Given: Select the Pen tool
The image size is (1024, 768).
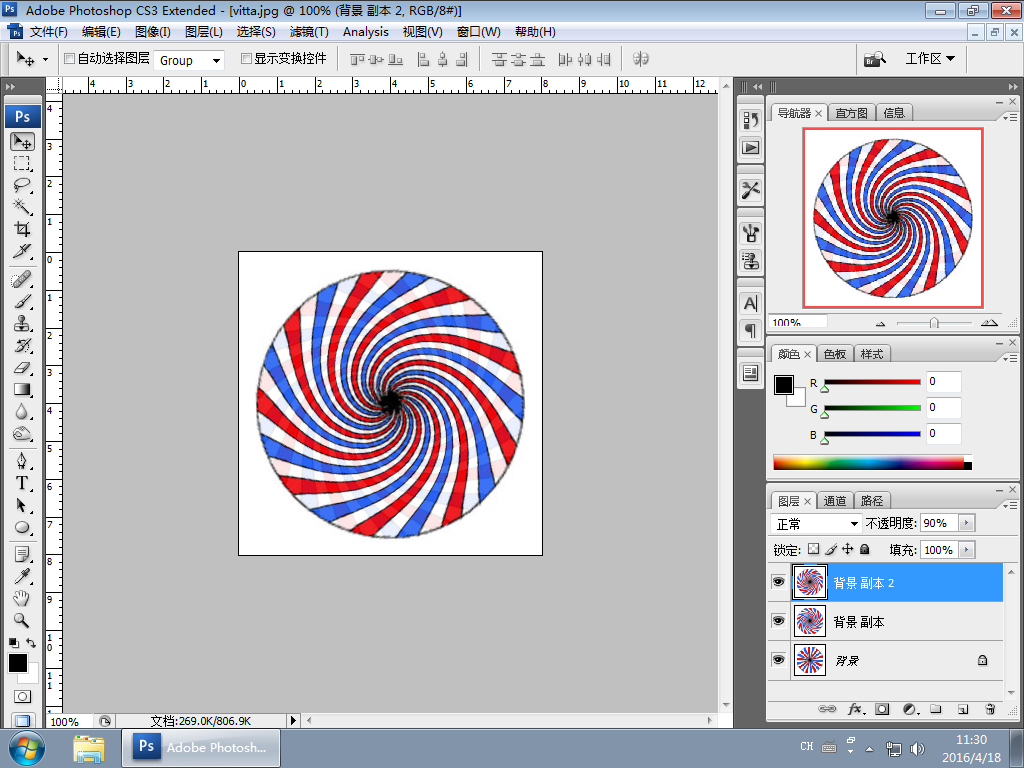Looking at the screenshot, I should [22, 461].
